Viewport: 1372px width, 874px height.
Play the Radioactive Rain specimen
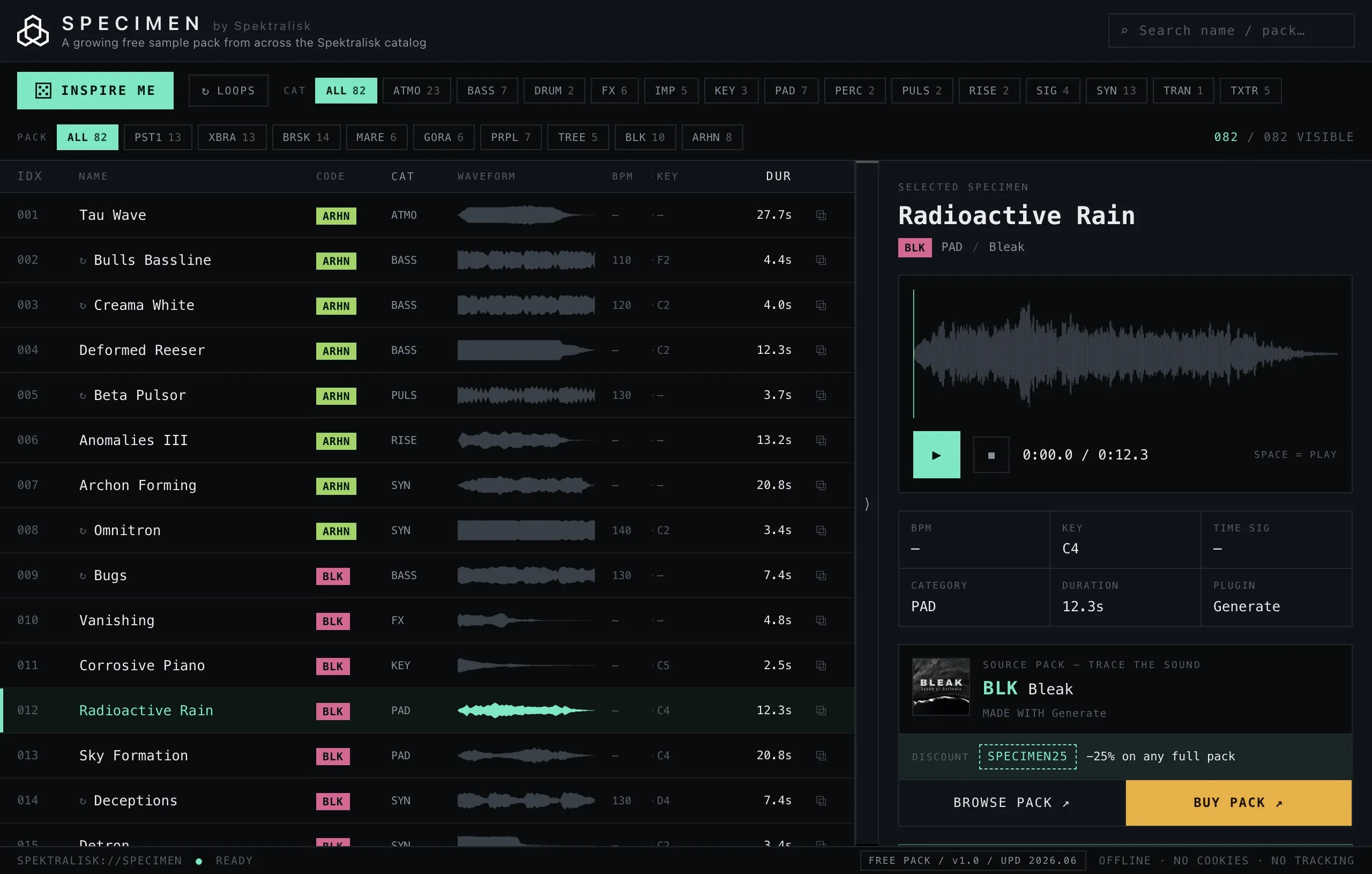[x=936, y=454]
